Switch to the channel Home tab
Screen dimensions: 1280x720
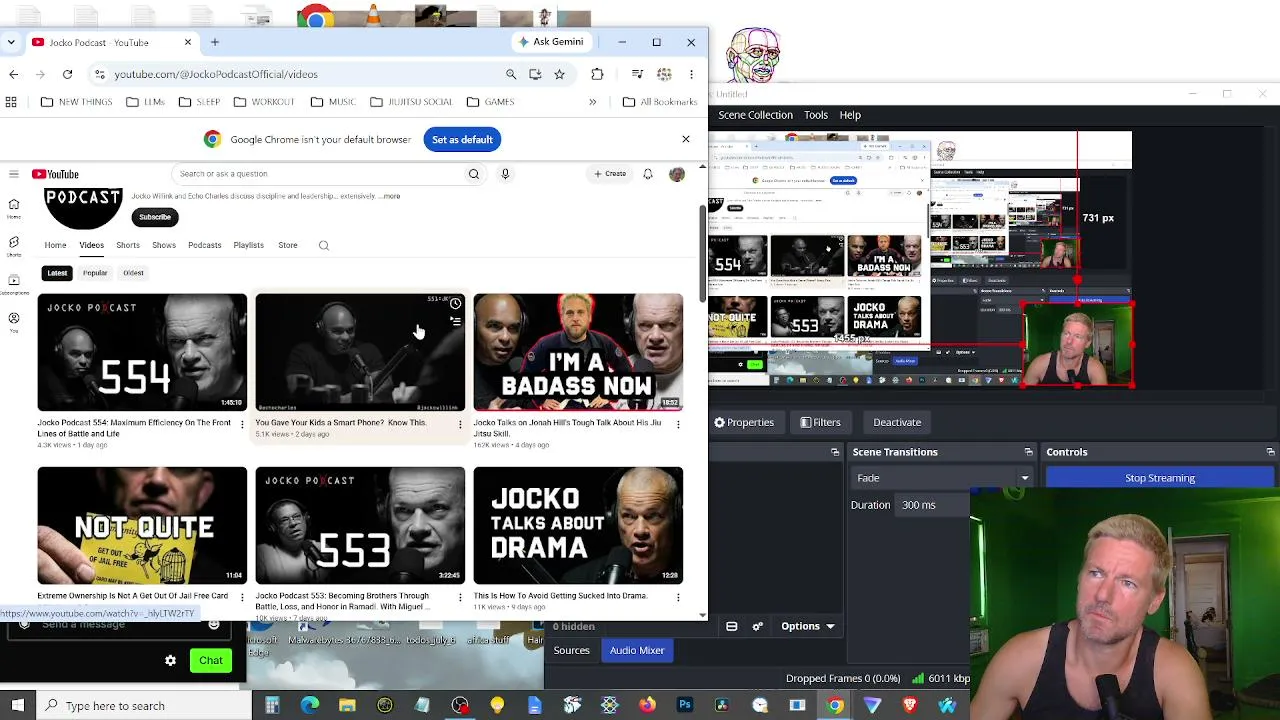pyautogui.click(x=55, y=245)
